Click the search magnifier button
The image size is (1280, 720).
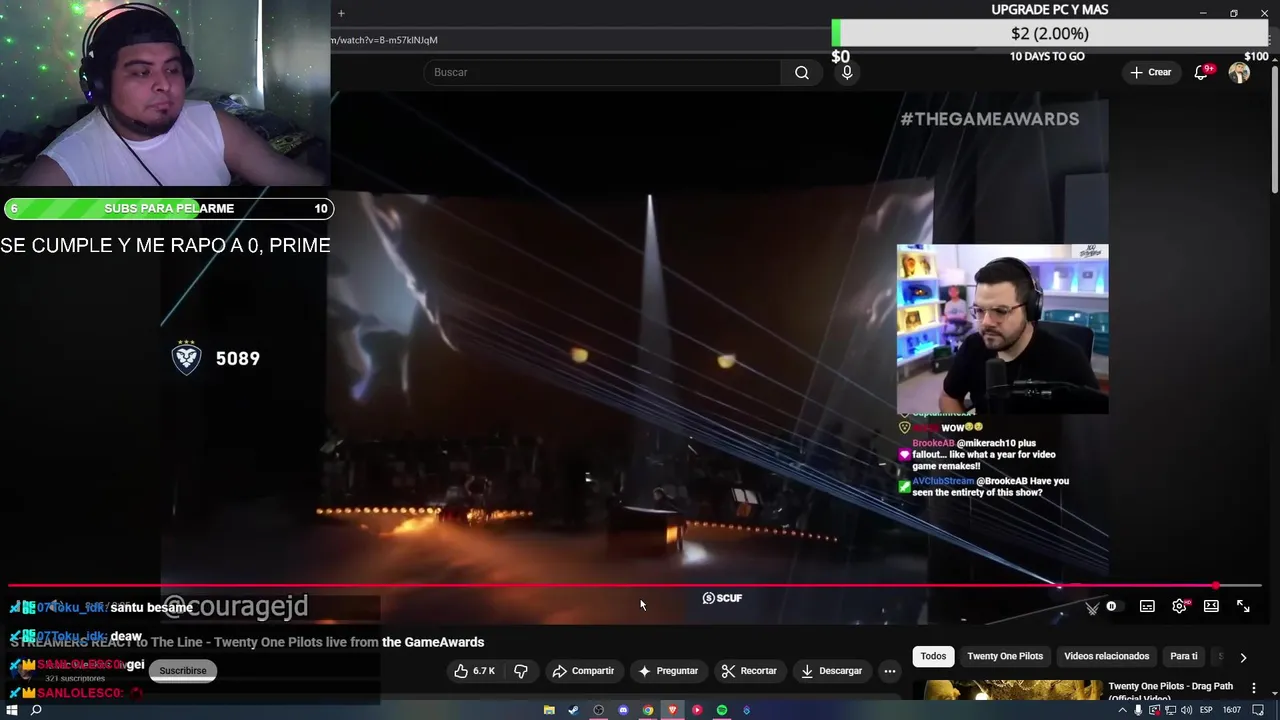point(802,72)
